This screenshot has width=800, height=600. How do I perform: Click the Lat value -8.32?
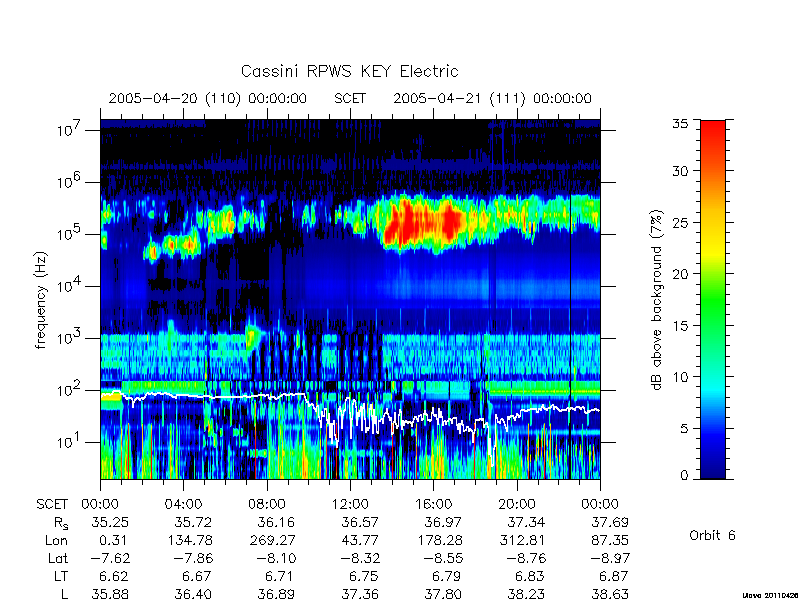coord(360,558)
